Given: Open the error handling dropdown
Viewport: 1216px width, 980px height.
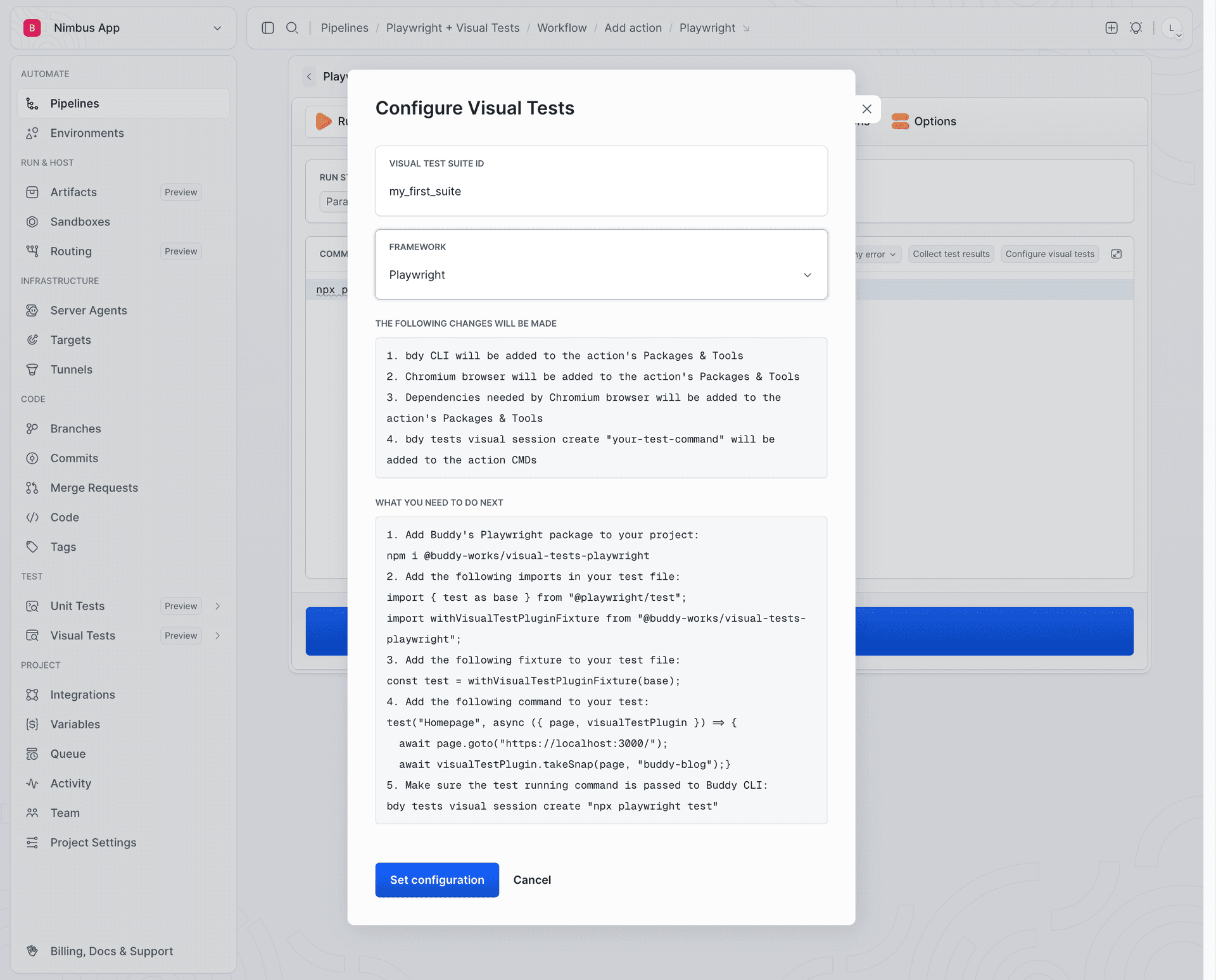Looking at the screenshot, I should click(877, 254).
